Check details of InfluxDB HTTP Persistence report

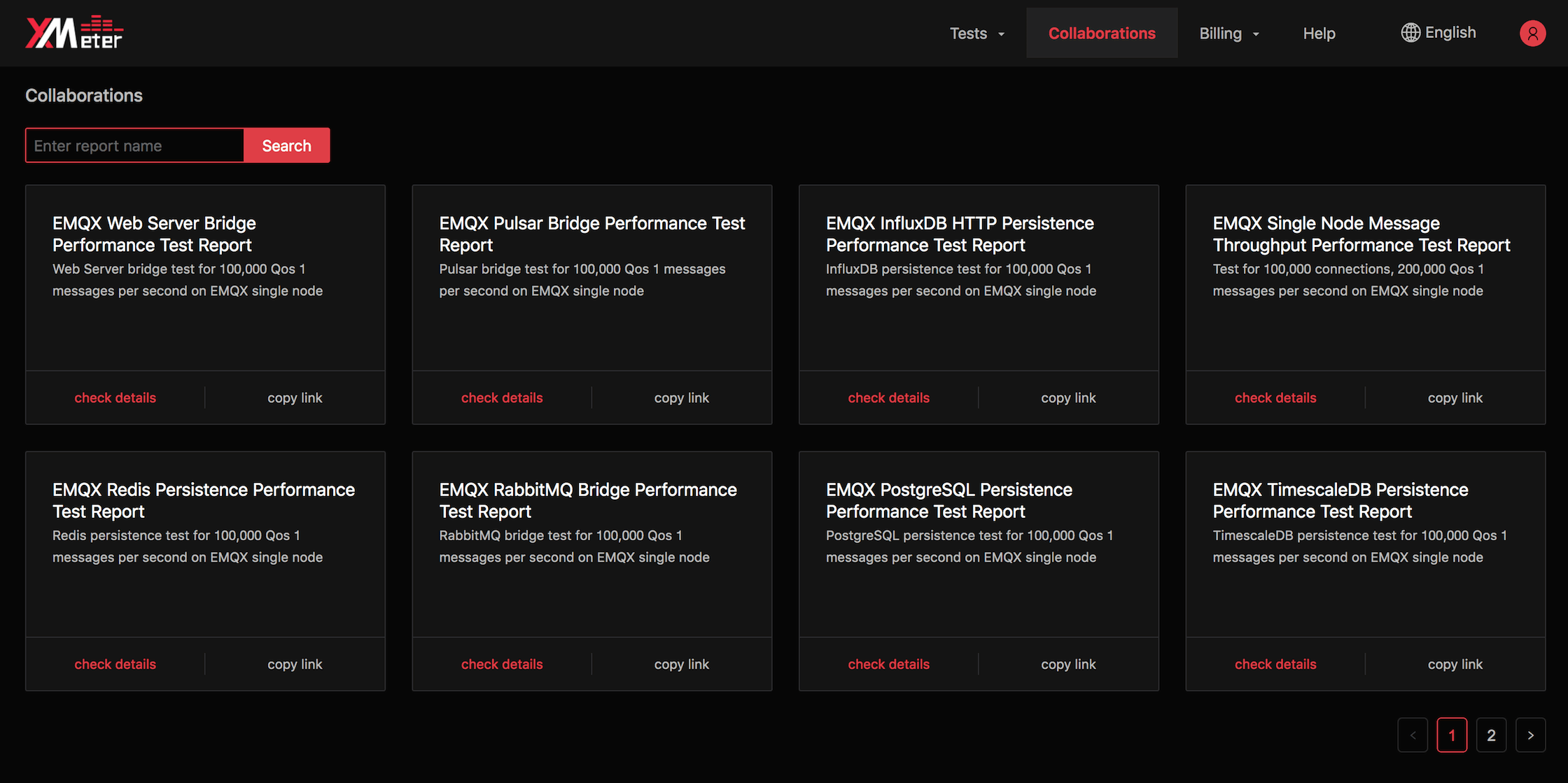889,397
